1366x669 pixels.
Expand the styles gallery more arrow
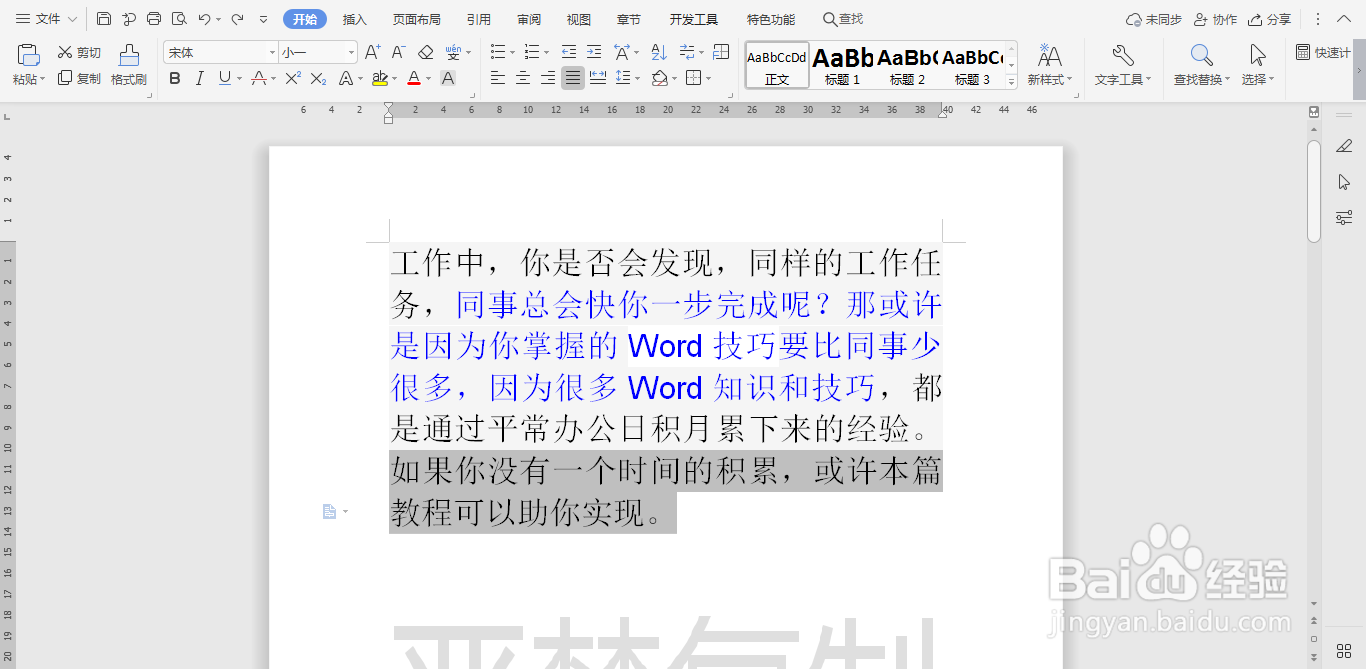click(x=1011, y=82)
